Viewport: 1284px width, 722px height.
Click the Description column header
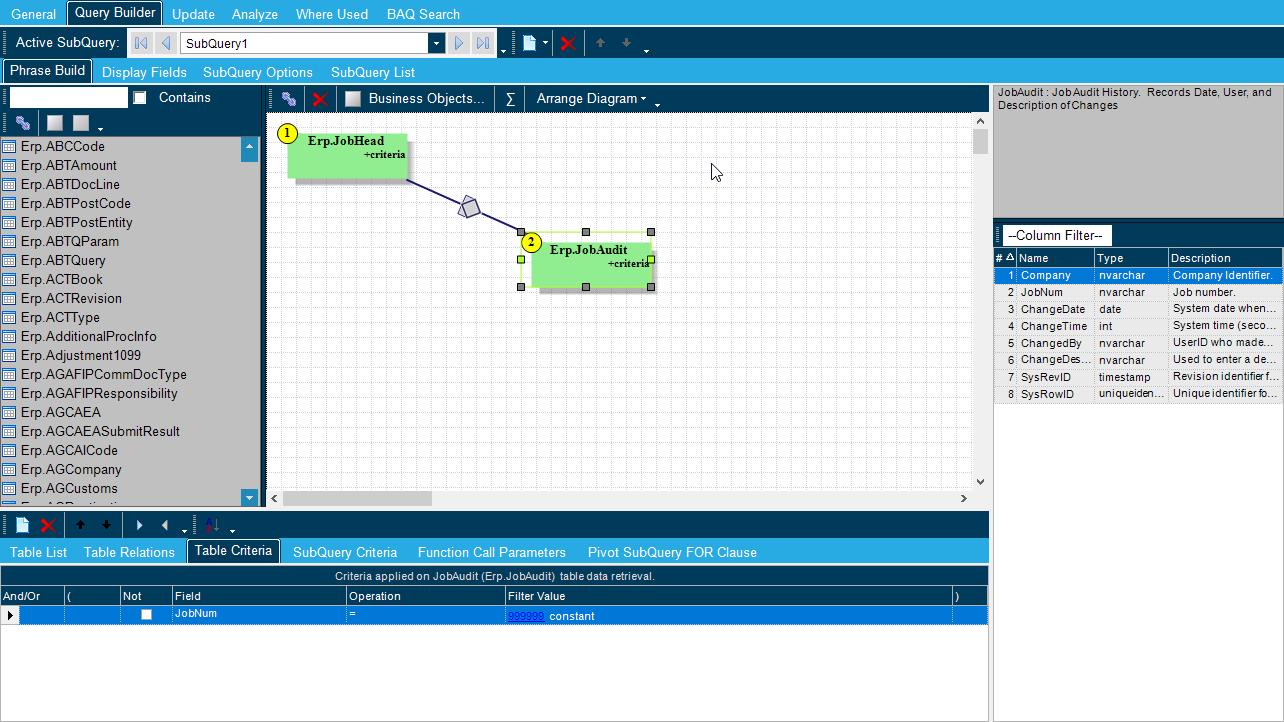[x=1226, y=258]
